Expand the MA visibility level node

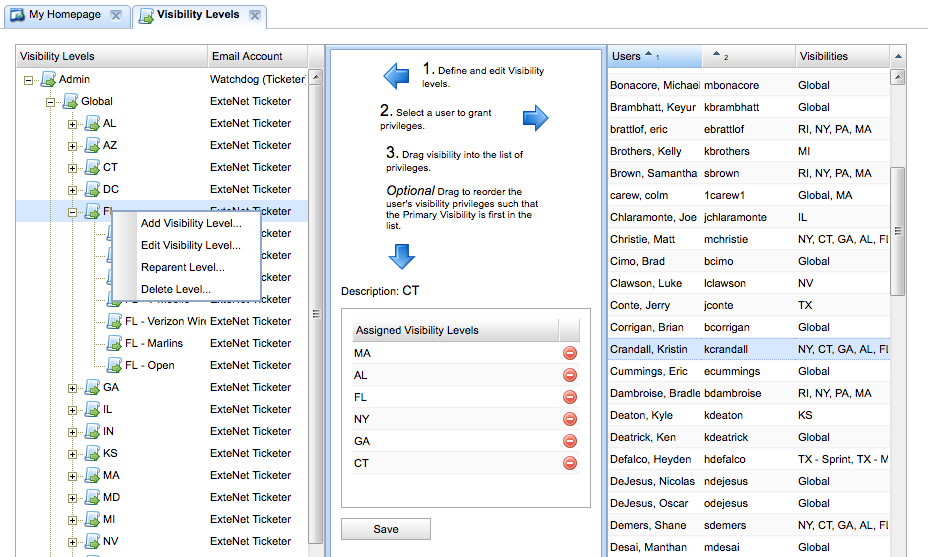coord(72,476)
